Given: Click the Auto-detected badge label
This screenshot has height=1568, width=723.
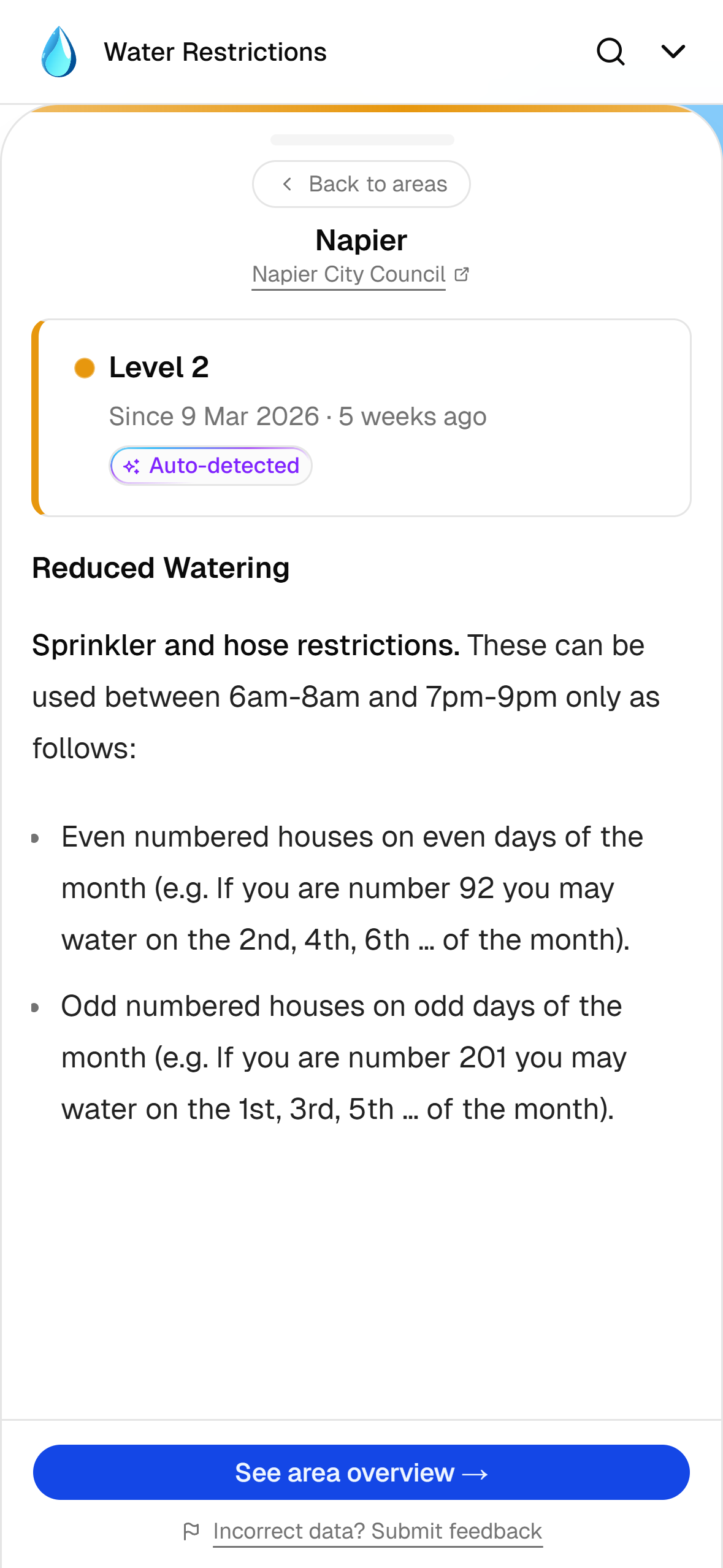Looking at the screenshot, I should click(224, 466).
